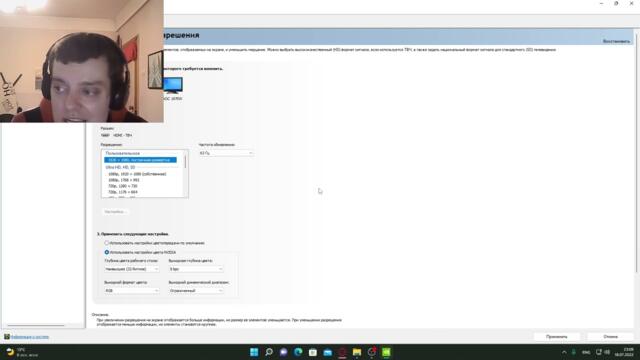Pick 1080p, 1920 × 1080 native resolution
This screenshot has height=360, width=640.
click(x=137, y=174)
